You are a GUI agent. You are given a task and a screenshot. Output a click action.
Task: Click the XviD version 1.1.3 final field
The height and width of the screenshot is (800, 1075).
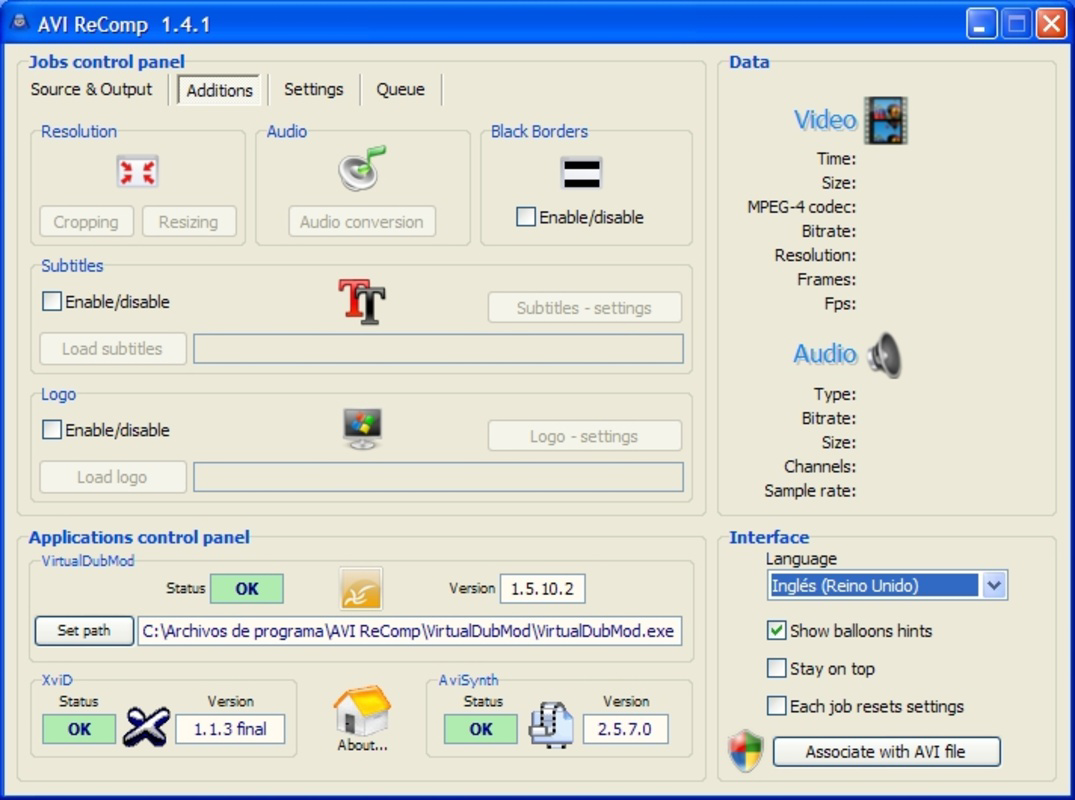(x=230, y=729)
